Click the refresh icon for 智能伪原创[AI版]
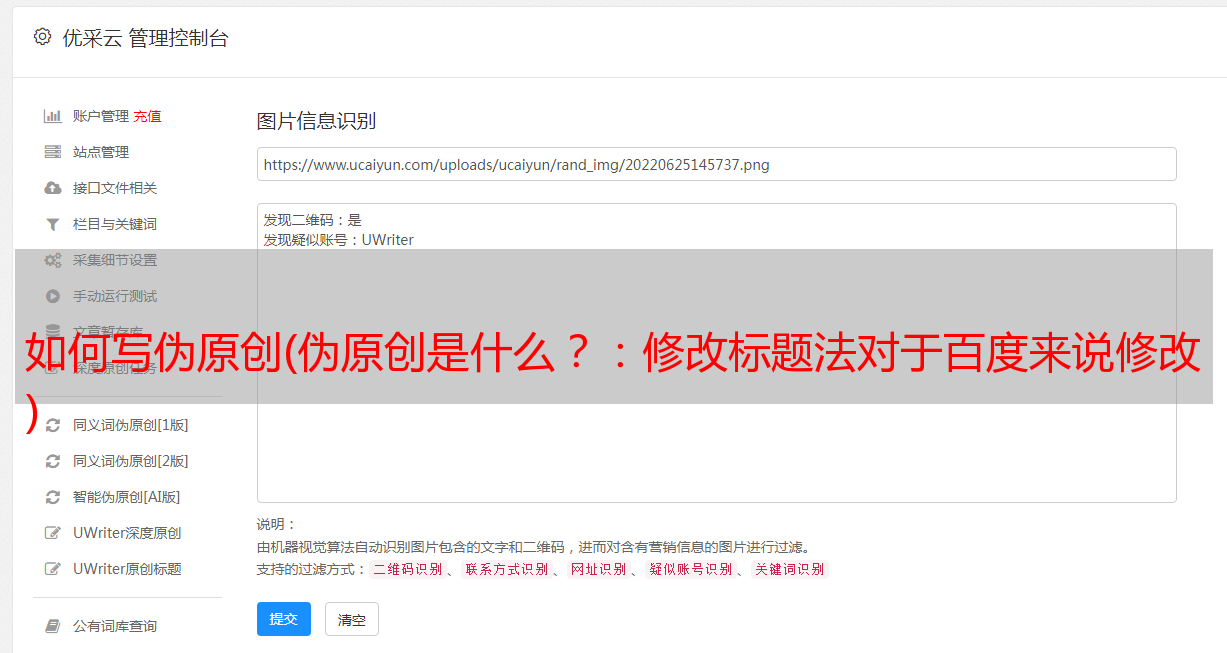Screen dimensions: 1227x653 pyautogui.click(x=53, y=497)
